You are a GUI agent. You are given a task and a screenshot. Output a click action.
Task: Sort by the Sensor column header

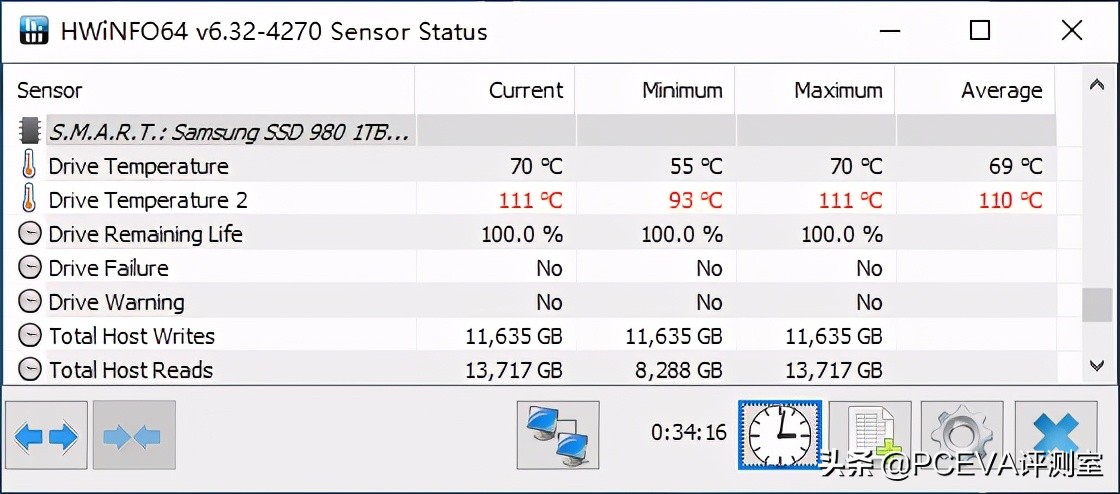coord(50,91)
